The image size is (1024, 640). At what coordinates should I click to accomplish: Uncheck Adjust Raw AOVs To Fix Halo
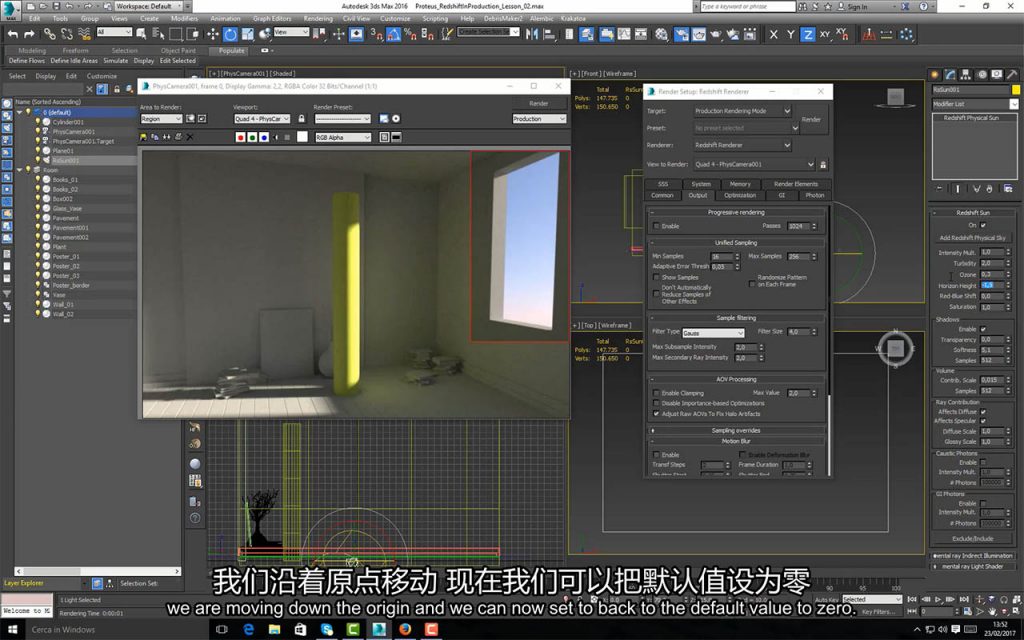656,414
